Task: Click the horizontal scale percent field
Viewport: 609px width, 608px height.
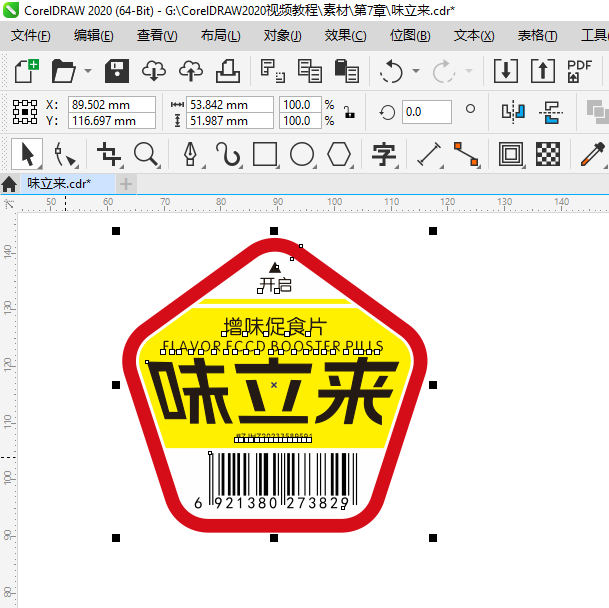Action: coord(300,105)
